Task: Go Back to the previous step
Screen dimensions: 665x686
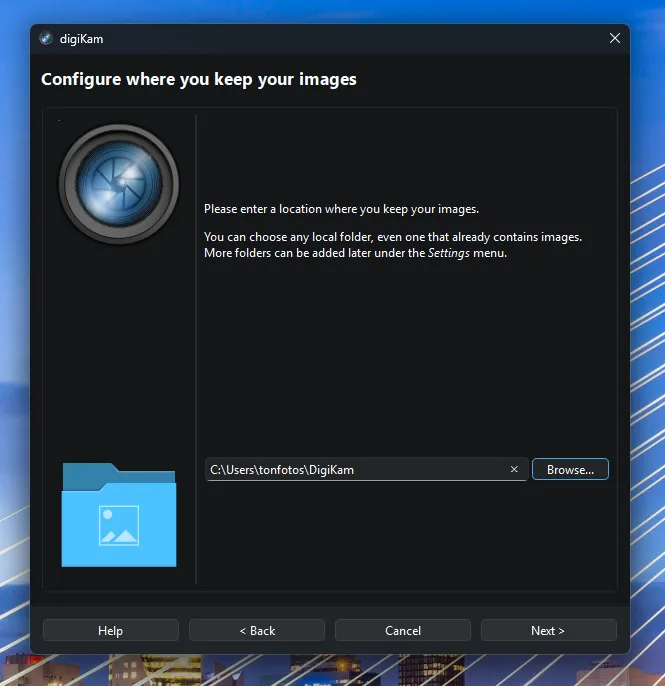Action: click(257, 630)
